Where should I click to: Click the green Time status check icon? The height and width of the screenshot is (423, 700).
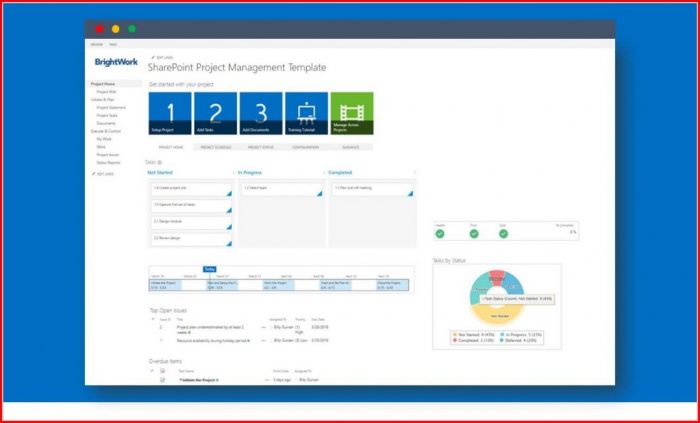(474, 233)
